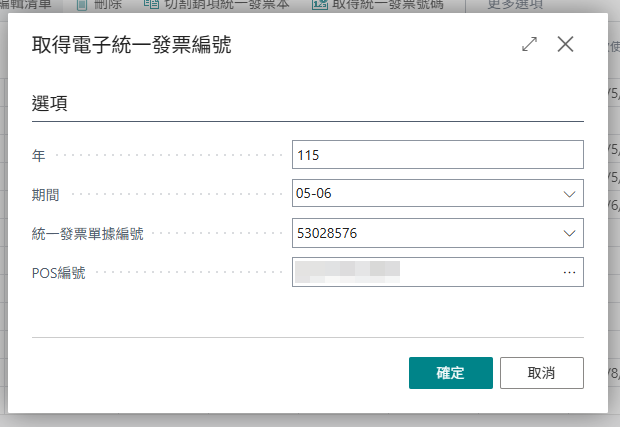This screenshot has width=620, height=427.
Task: Confirm with the 確定 button
Action: click(451, 373)
